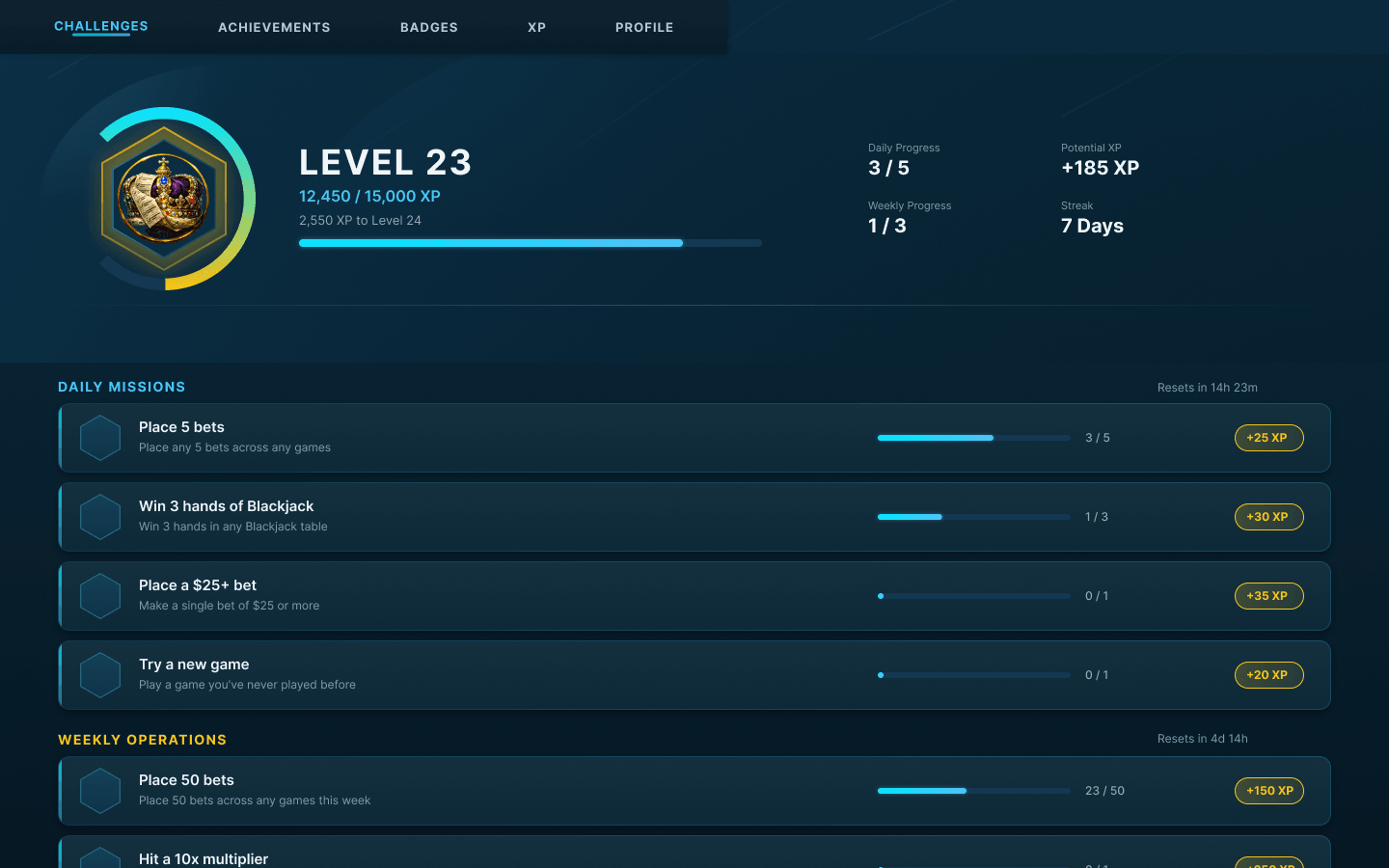Select the Place a $25+ bet mission title

[x=198, y=585]
